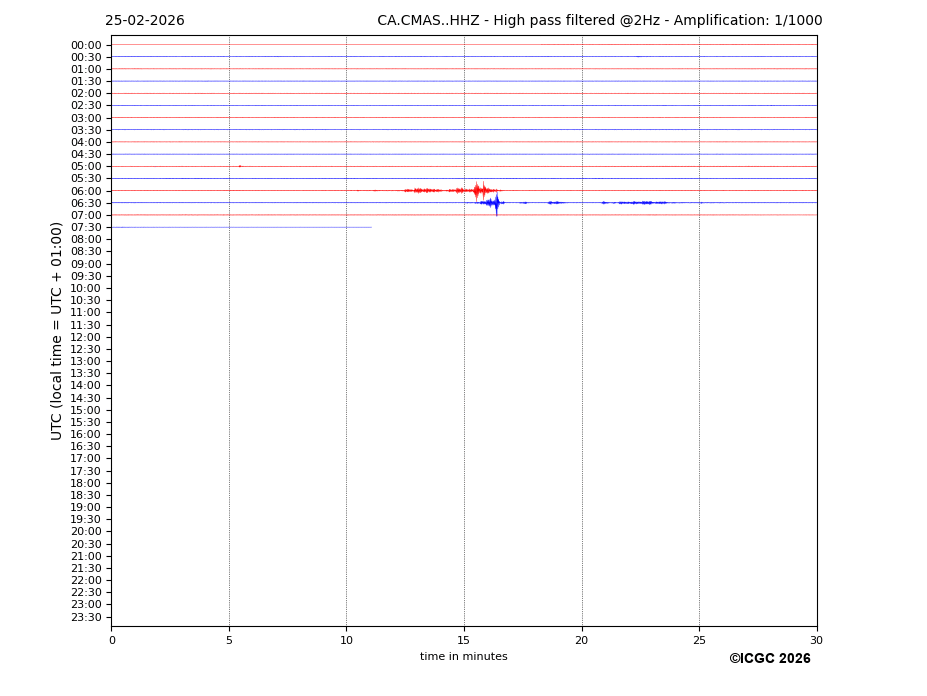The height and width of the screenshot is (696, 927).
Task: Click the 23:30 time label
Action: 86,617
